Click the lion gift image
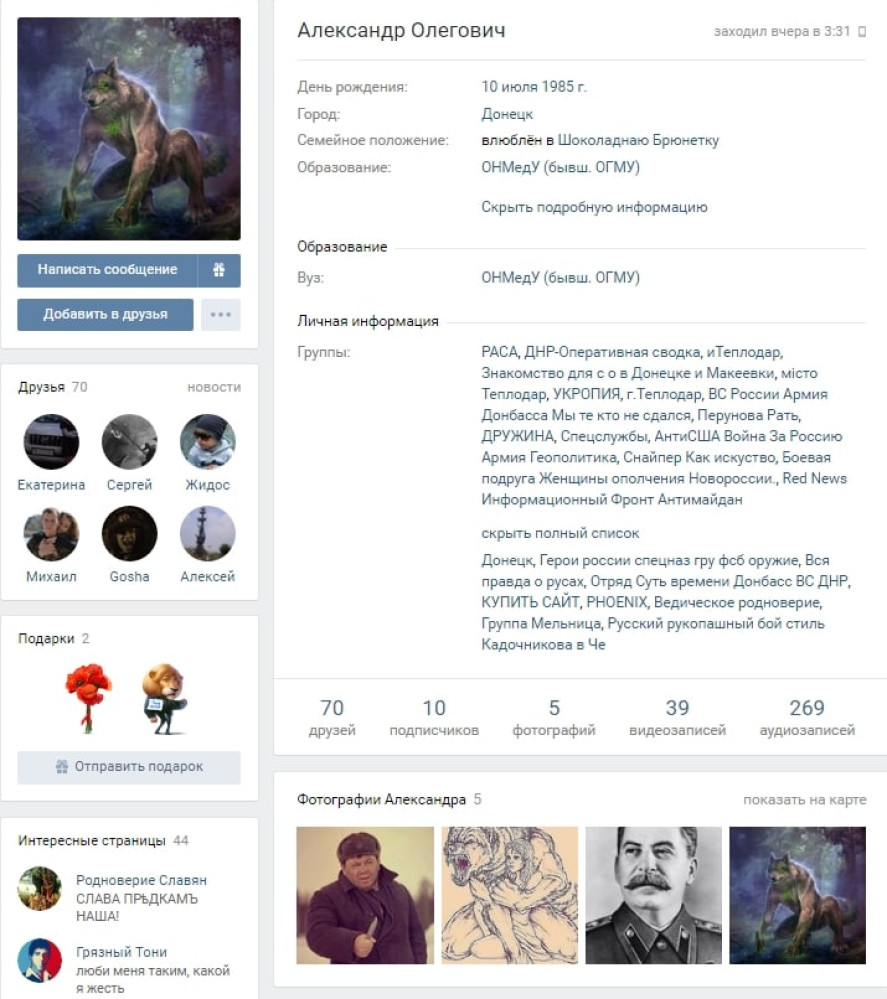Screen dimensions: 887x999 [x=164, y=698]
